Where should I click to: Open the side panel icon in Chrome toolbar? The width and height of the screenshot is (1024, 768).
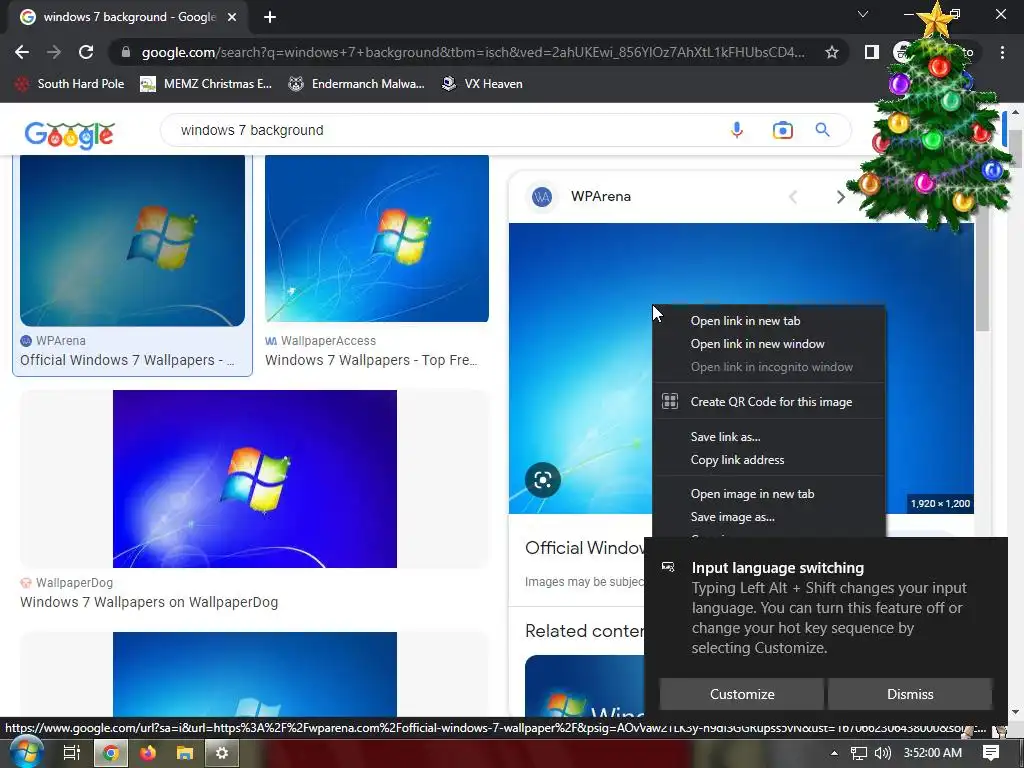pos(871,52)
